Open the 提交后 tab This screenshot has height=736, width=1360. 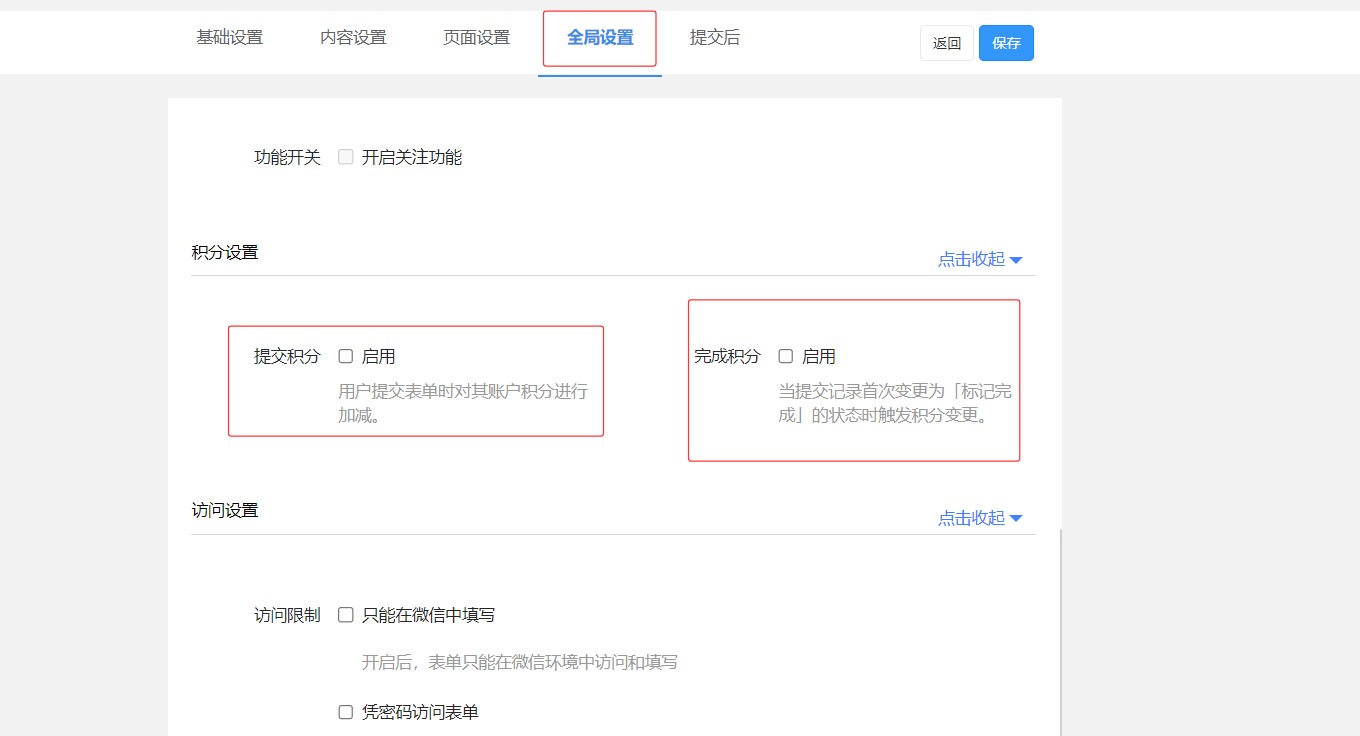[x=714, y=38]
